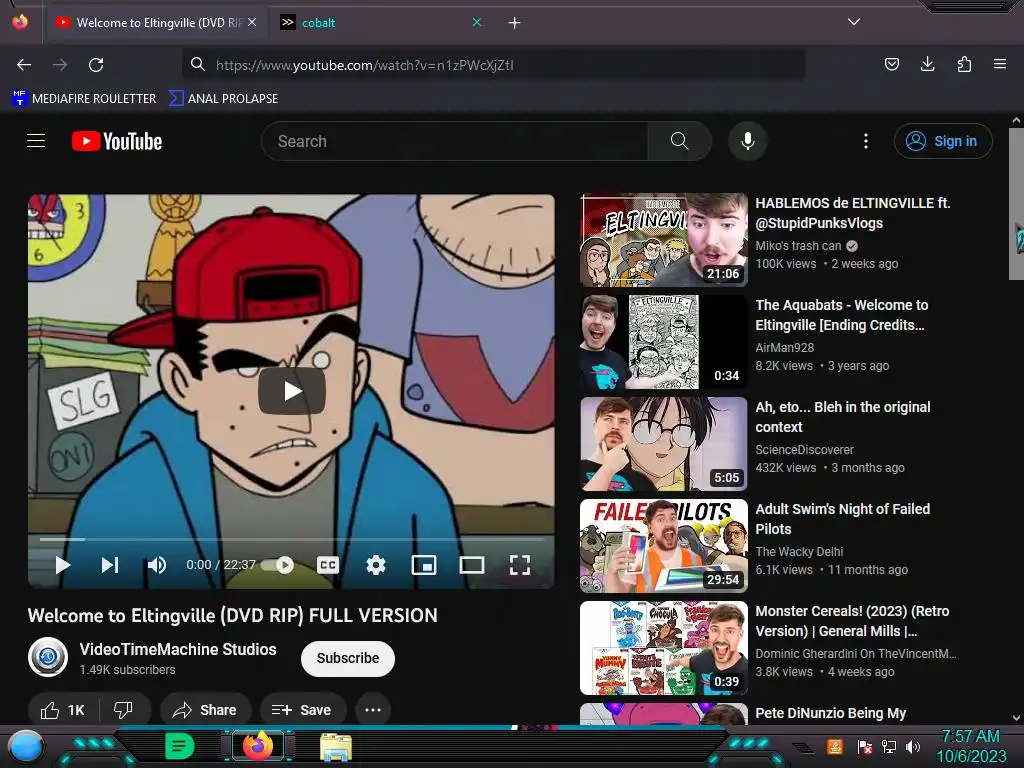Open the extensions puzzle icon
The height and width of the screenshot is (768, 1024).
964,64
